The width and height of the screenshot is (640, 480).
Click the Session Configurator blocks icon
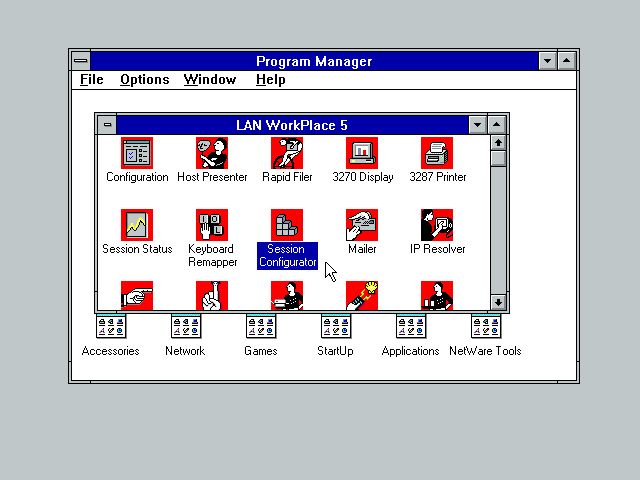pyautogui.click(x=287, y=225)
